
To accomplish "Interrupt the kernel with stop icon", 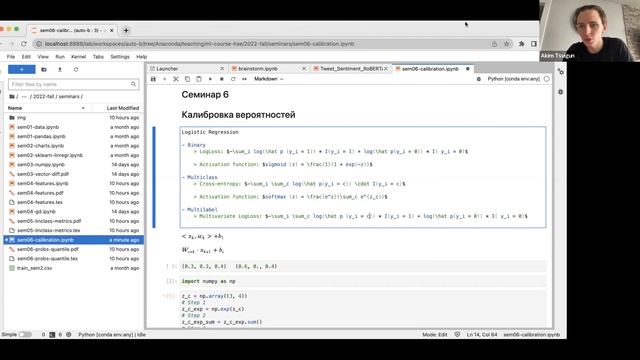I will [222, 79].
